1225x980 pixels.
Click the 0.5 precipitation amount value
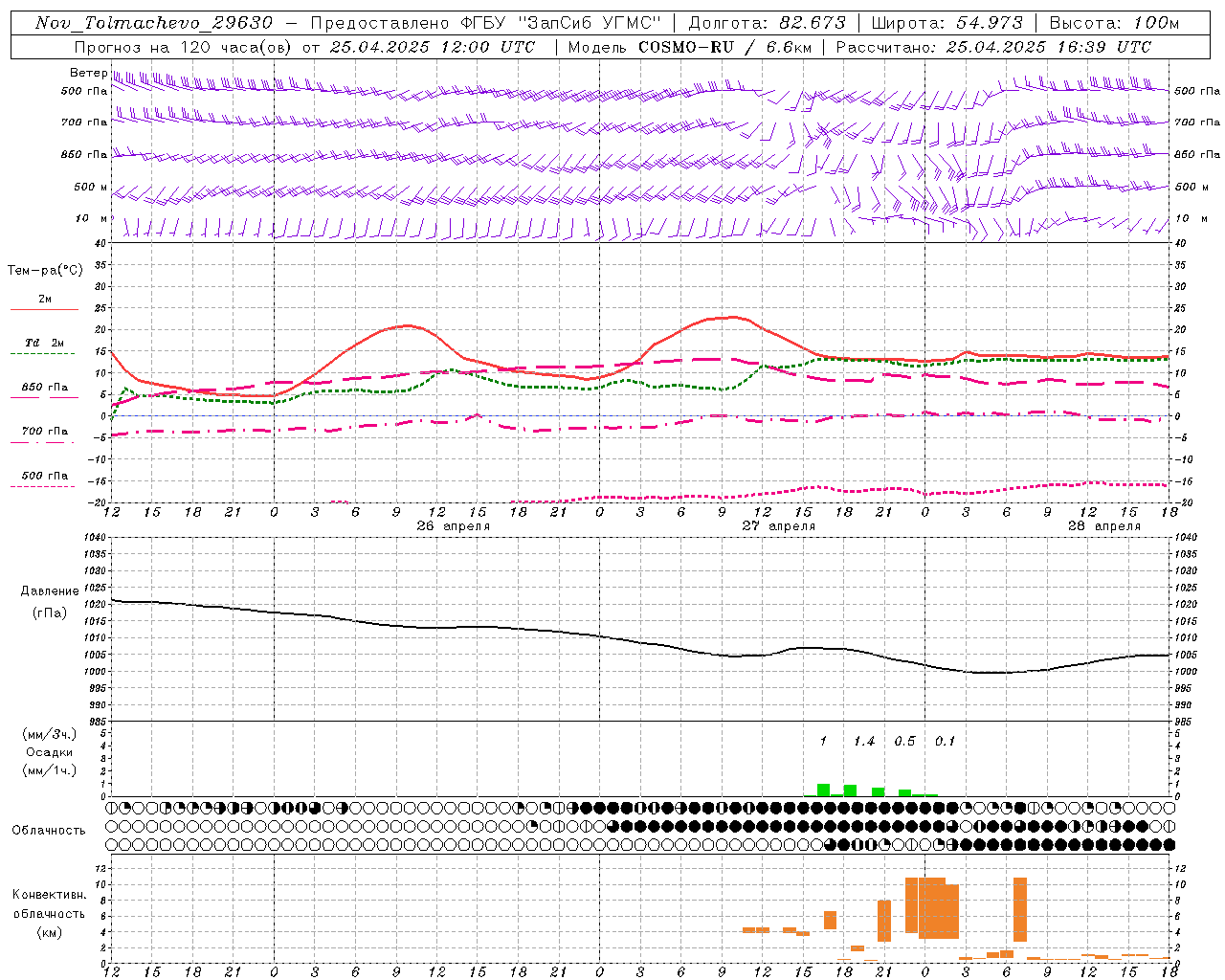point(904,742)
